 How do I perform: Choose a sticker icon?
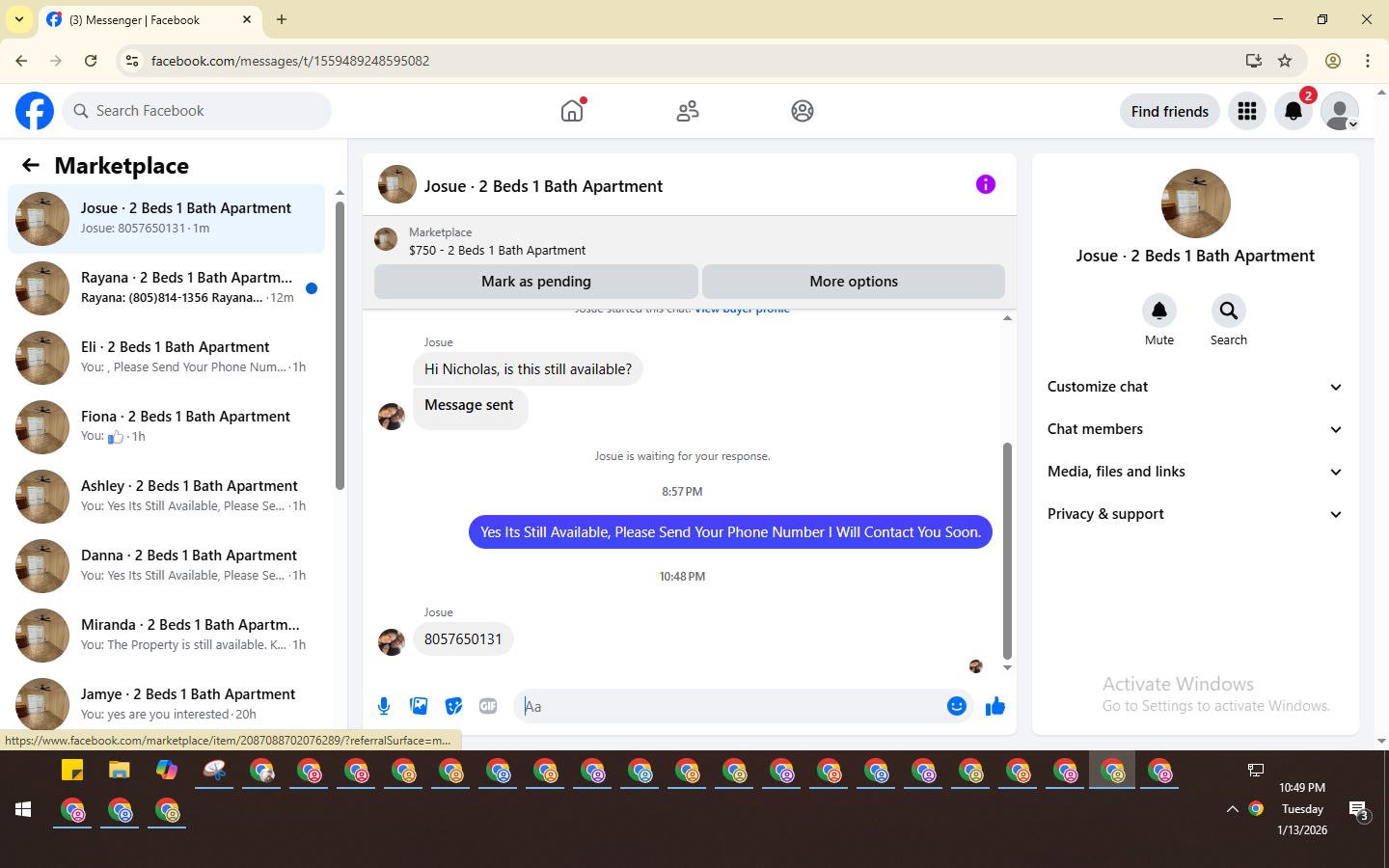[x=453, y=706]
